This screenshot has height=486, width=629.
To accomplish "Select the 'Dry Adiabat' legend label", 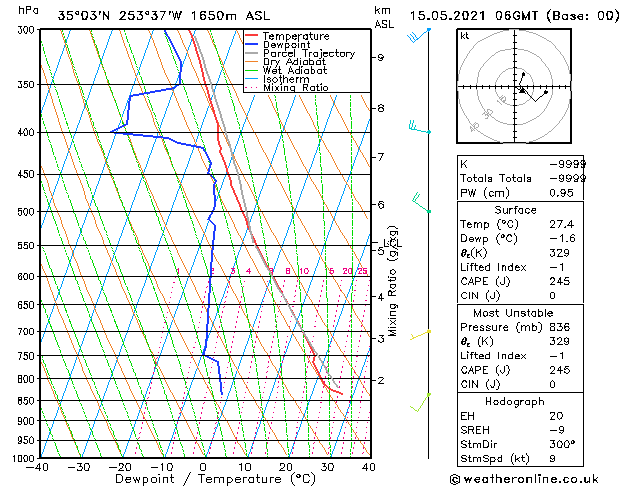I will pyautogui.click(x=294, y=62).
